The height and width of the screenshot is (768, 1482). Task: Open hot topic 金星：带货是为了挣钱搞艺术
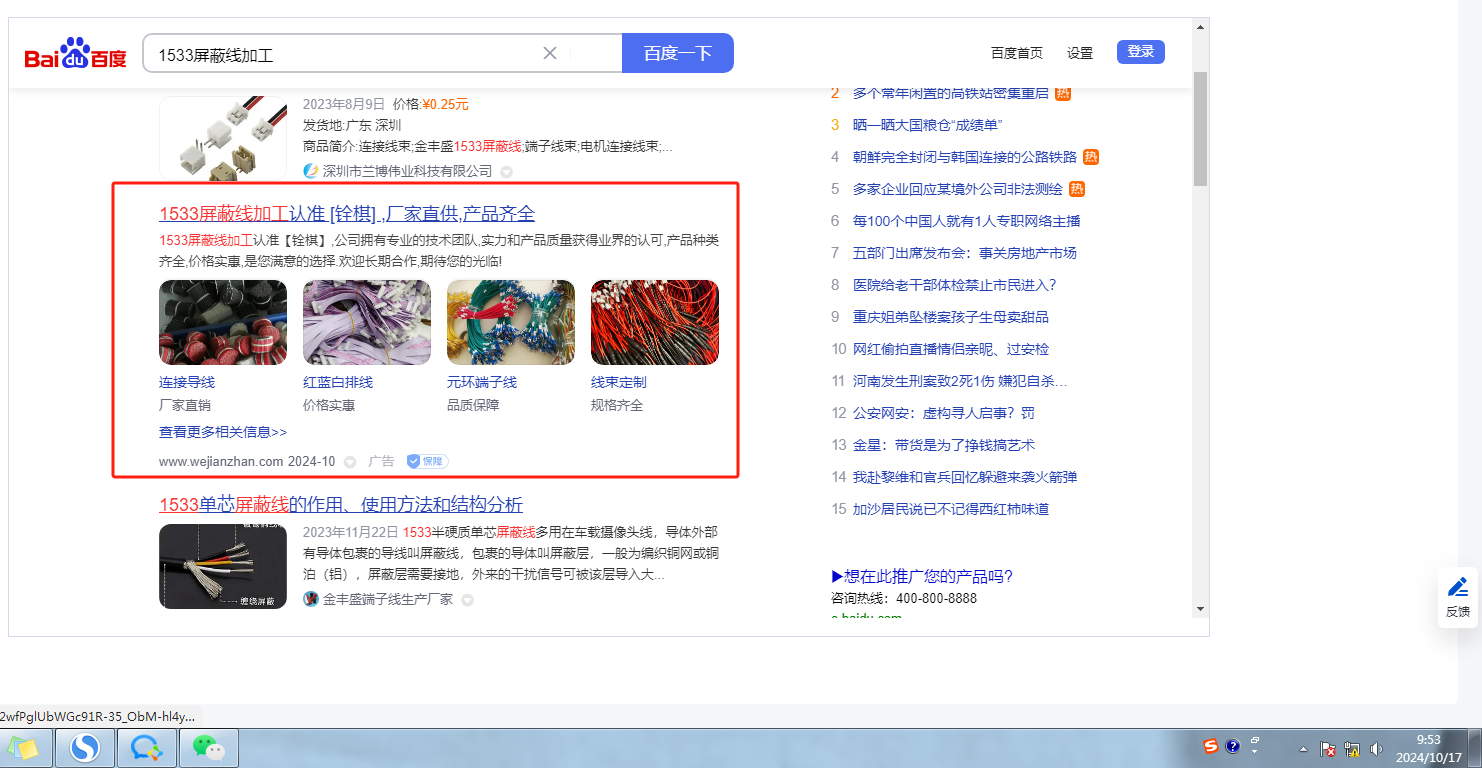pyautogui.click(x=944, y=445)
